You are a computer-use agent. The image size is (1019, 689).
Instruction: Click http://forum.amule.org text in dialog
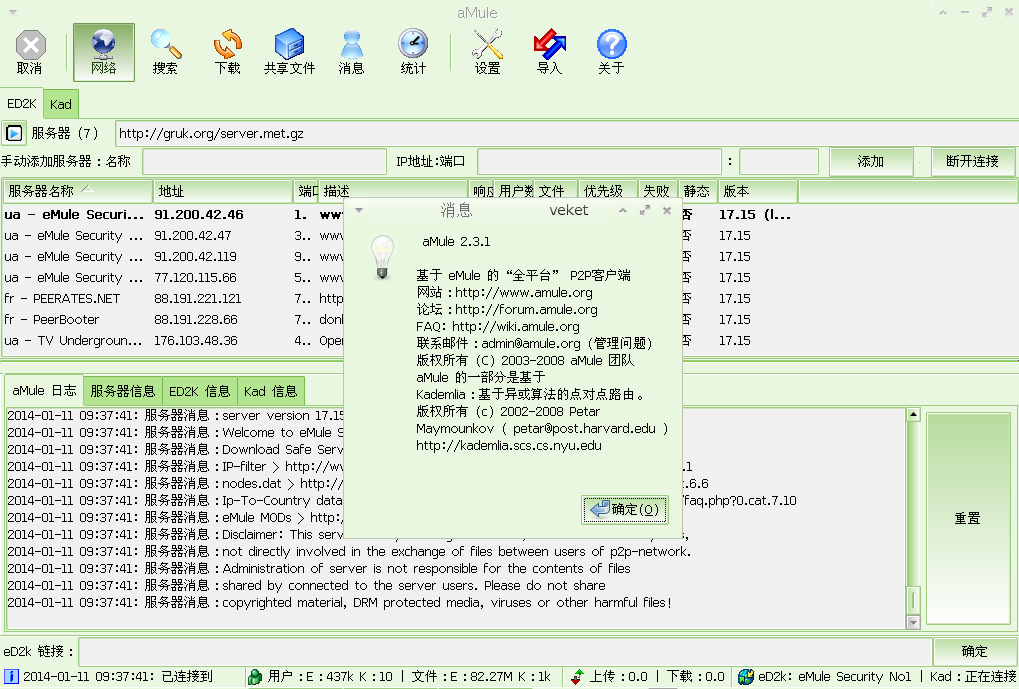point(526,309)
